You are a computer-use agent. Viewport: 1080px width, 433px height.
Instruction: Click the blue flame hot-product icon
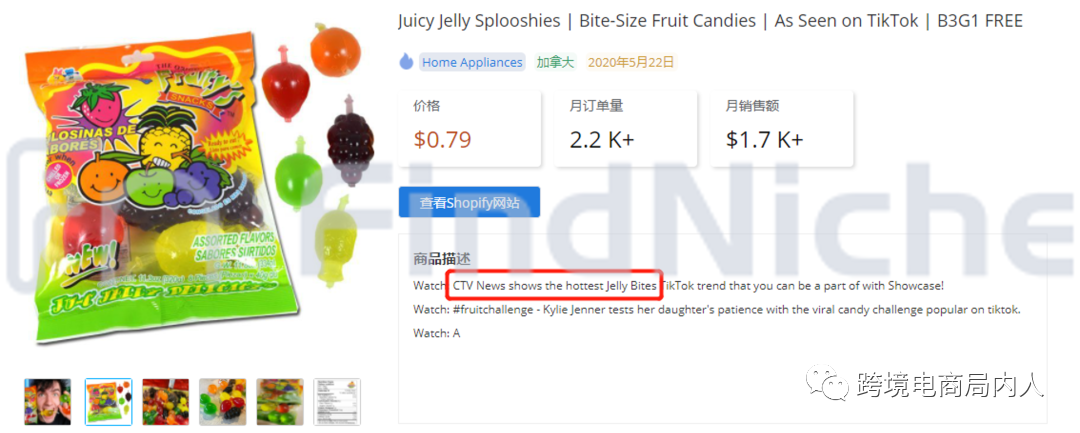(406, 62)
